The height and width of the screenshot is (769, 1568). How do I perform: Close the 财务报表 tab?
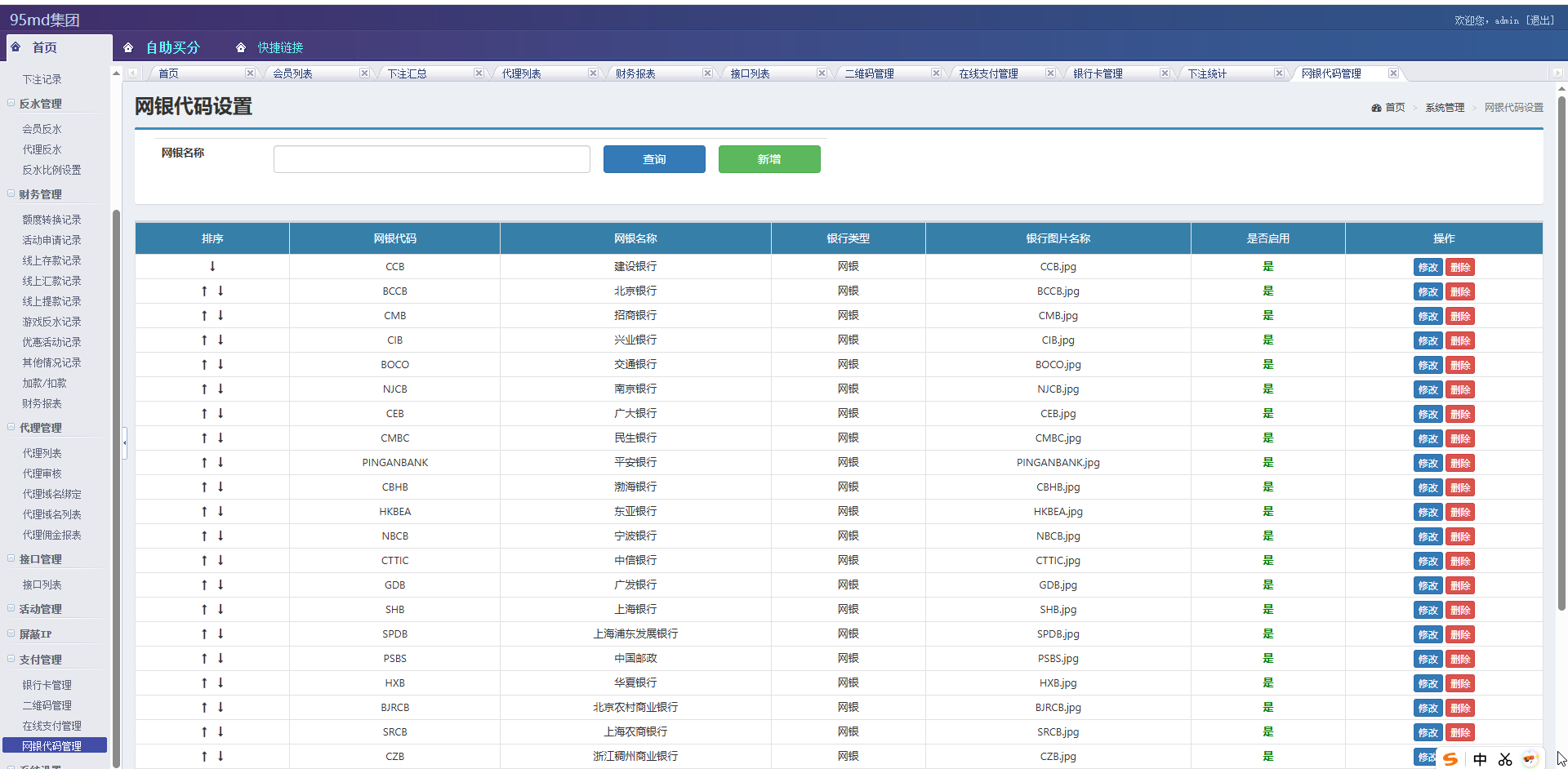point(707,73)
